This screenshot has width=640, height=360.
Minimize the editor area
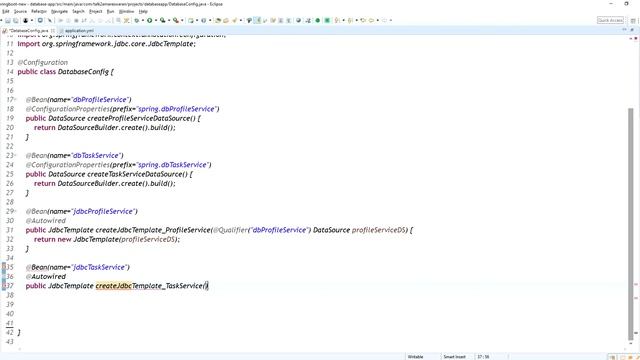624,30
